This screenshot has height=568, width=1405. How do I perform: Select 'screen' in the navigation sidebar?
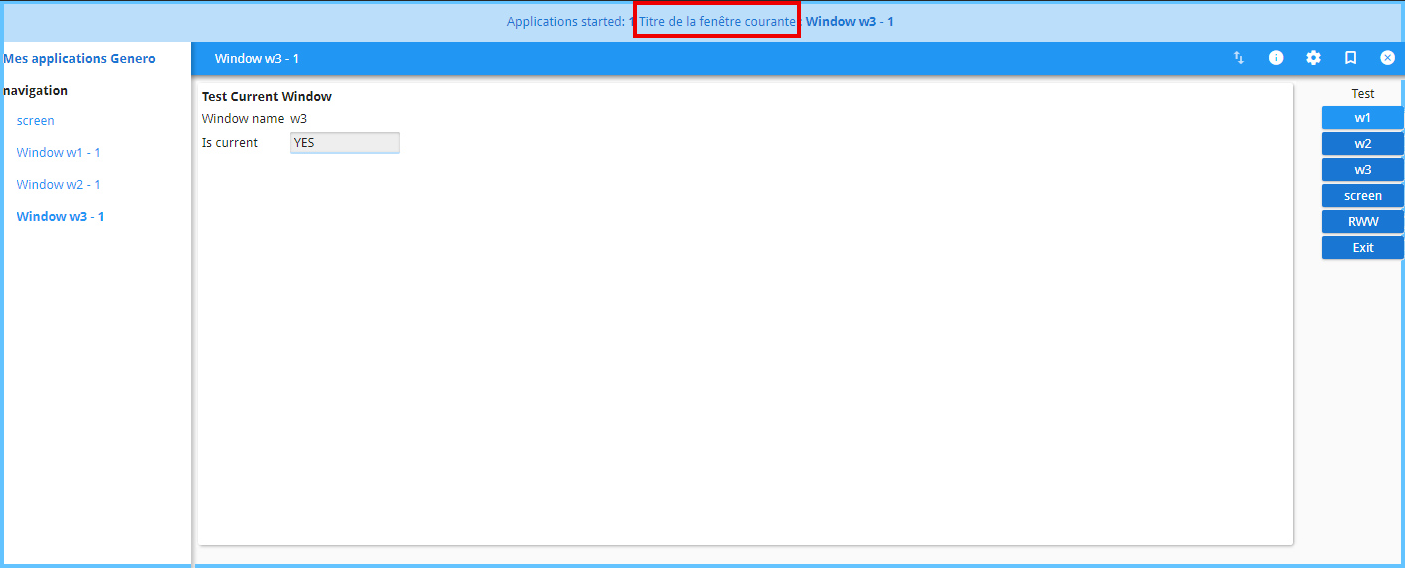36,121
